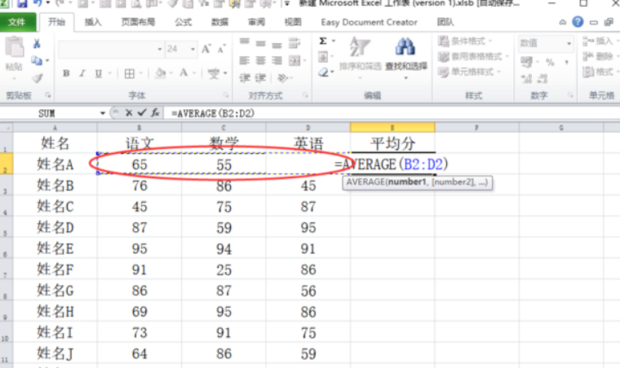The height and width of the screenshot is (368, 620).
Task: Click inside the formula bar text
Action: 213,113
